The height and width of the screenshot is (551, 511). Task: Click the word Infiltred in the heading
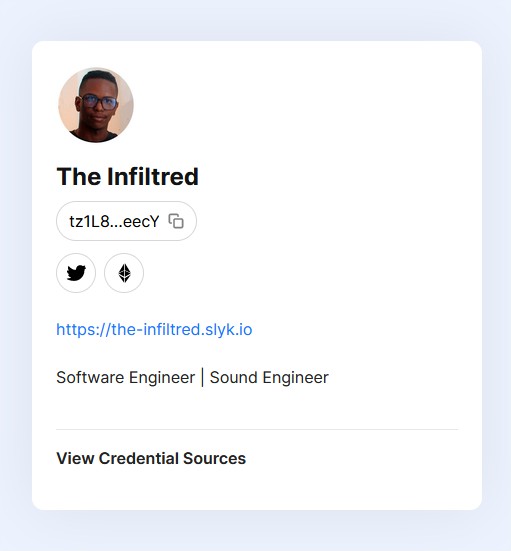(153, 176)
